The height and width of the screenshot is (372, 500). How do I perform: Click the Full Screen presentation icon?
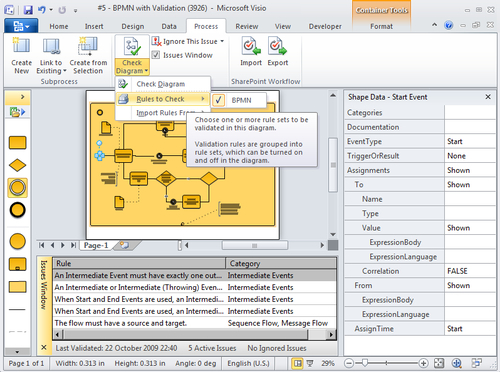pos(310,363)
